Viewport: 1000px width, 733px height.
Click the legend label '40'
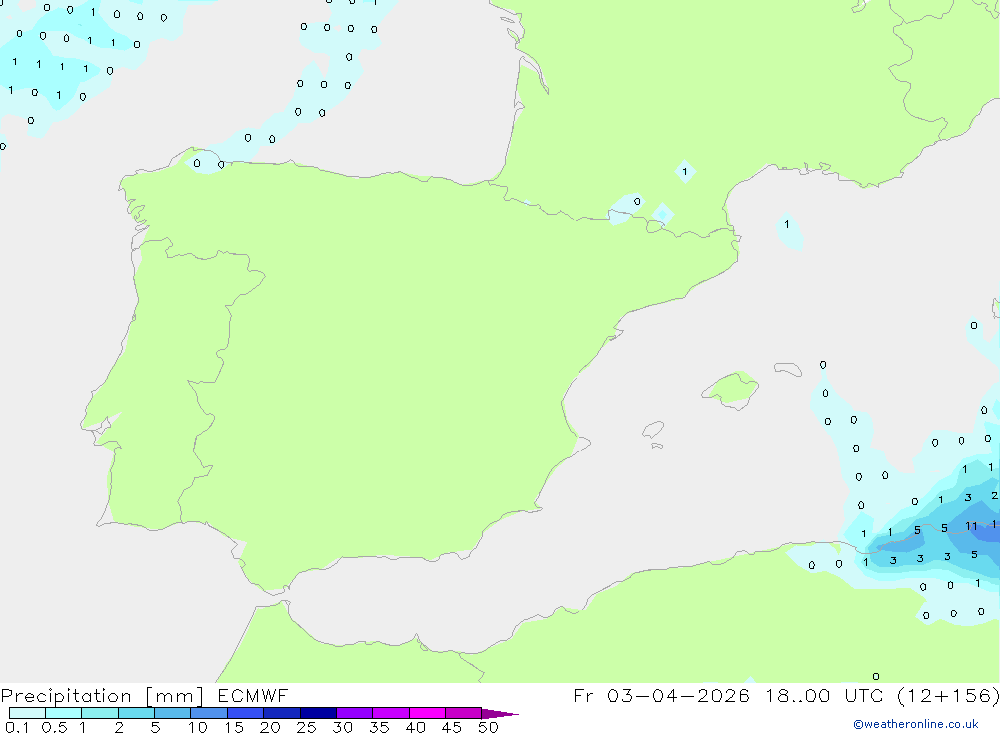click(x=415, y=727)
